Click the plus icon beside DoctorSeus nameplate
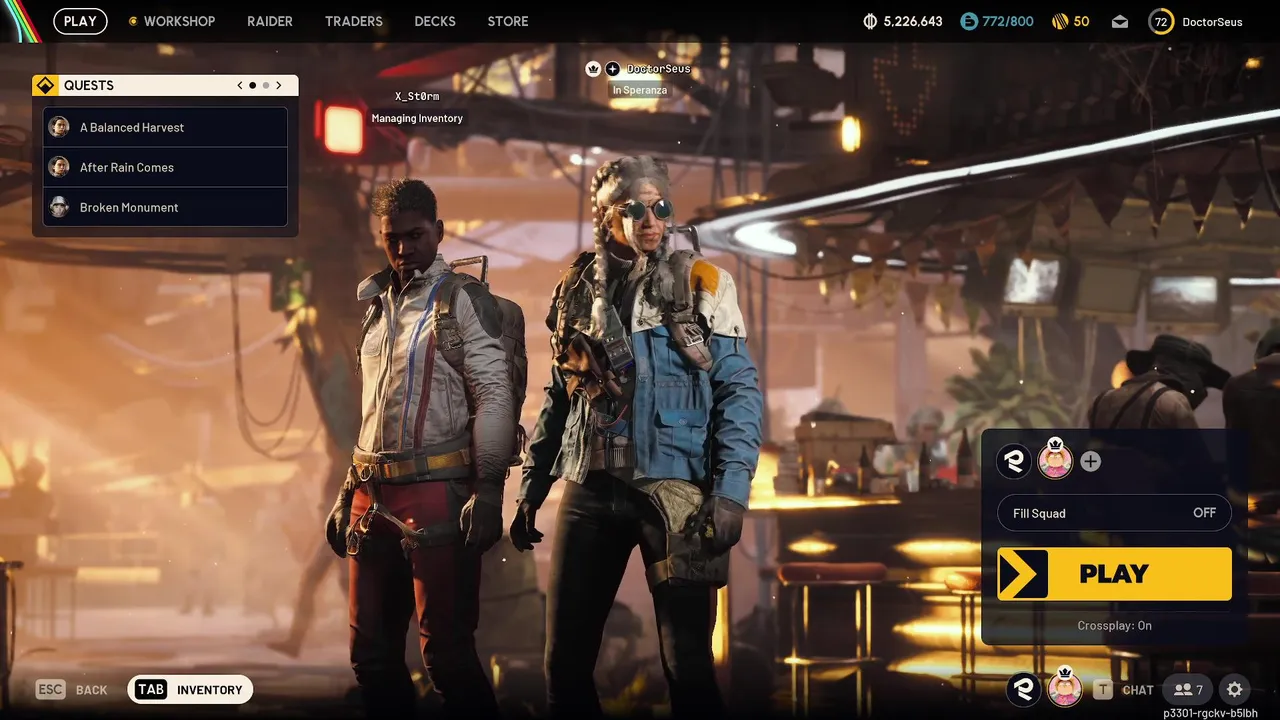The height and width of the screenshot is (720, 1280). 612,69
